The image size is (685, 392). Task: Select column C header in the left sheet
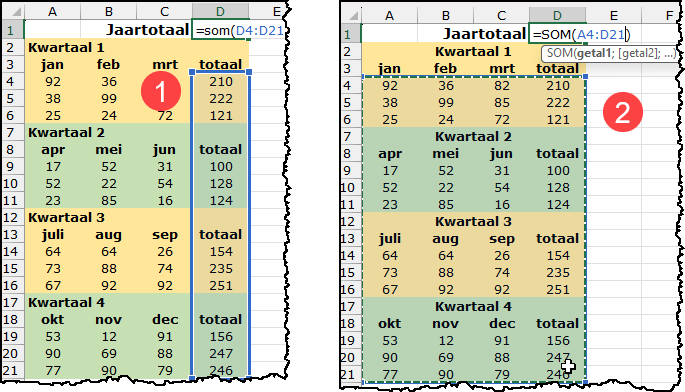click(164, 12)
